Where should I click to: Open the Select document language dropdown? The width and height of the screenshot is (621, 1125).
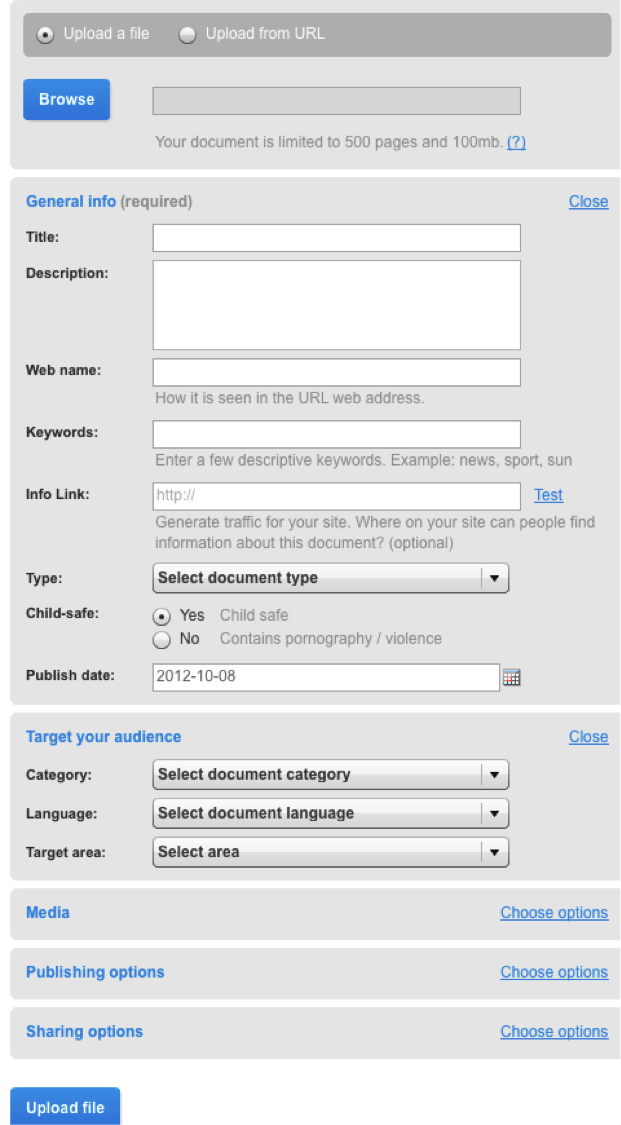click(331, 814)
